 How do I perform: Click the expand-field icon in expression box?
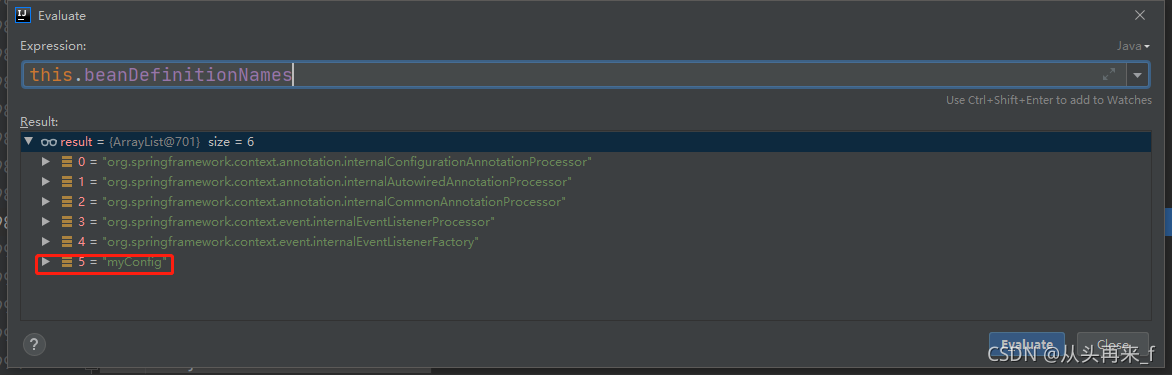click(1109, 74)
